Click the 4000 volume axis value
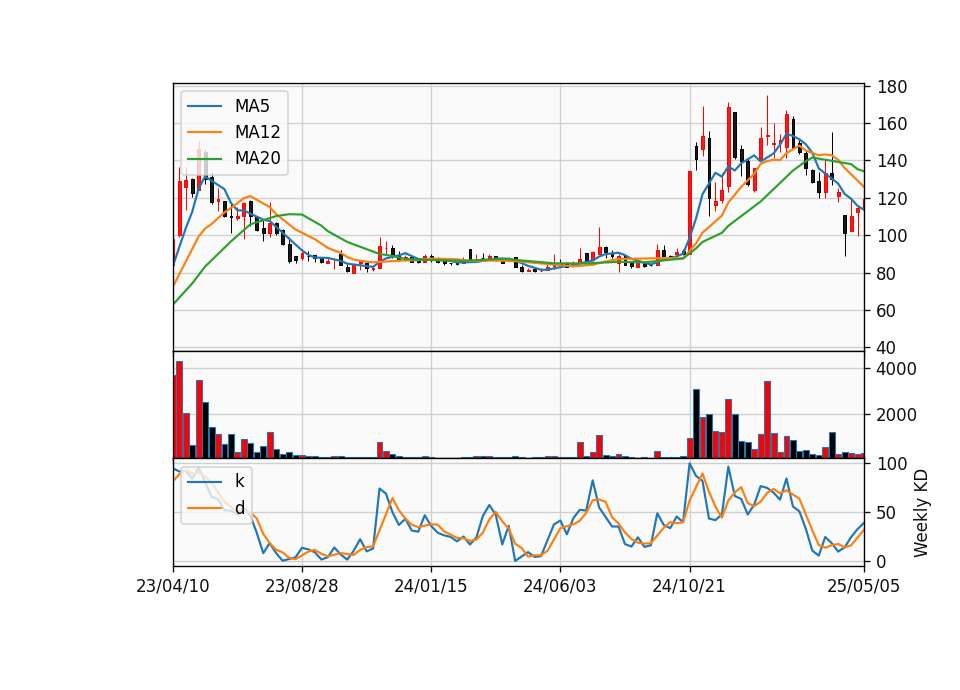The width and height of the screenshot is (960, 690). tap(897, 369)
